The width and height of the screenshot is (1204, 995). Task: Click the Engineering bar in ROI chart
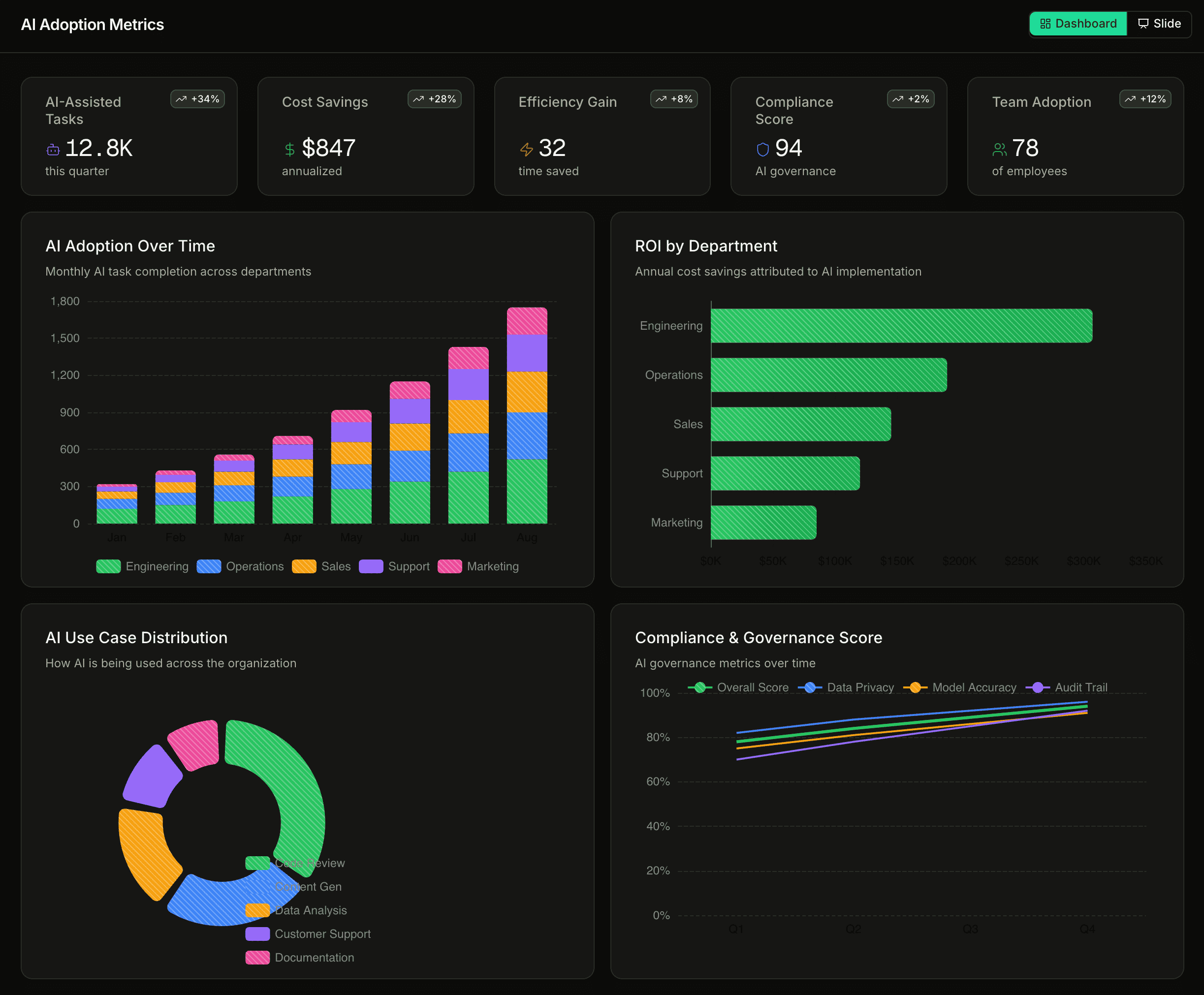[901, 326]
